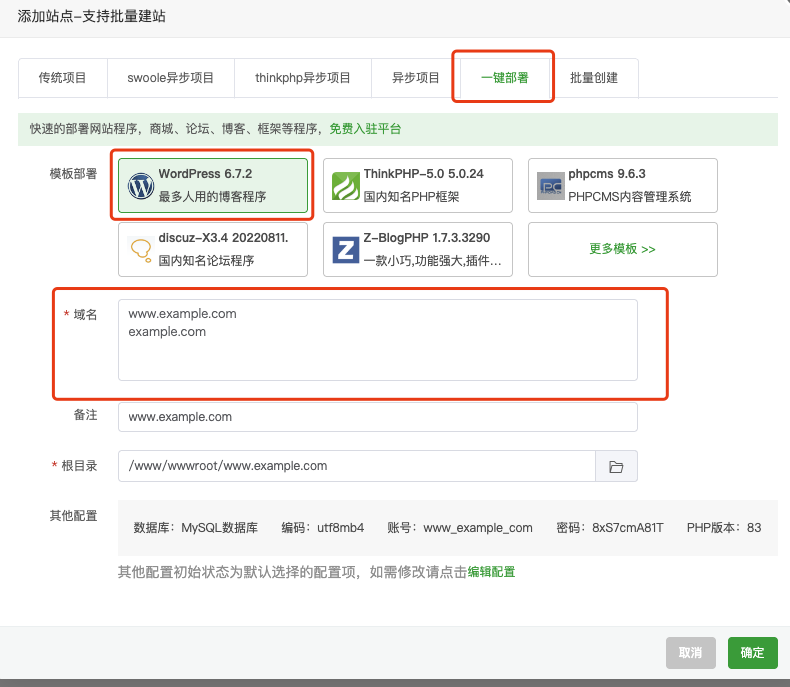Click the 国内知名PHP框架 description text
The image size is (790, 687).
coord(412,197)
